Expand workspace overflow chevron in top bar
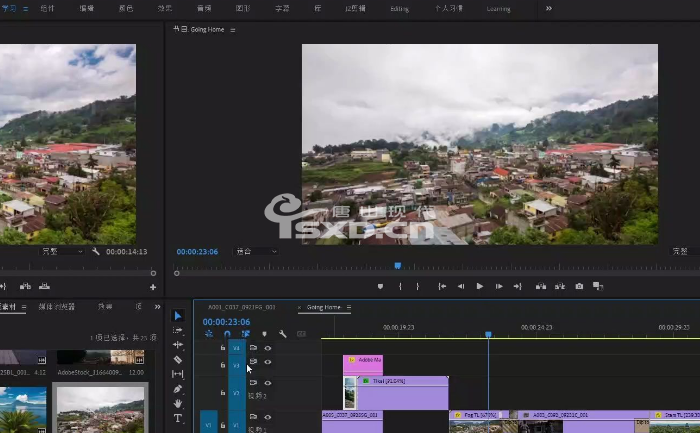This screenshot has height=433, width=700. [549, 8]
